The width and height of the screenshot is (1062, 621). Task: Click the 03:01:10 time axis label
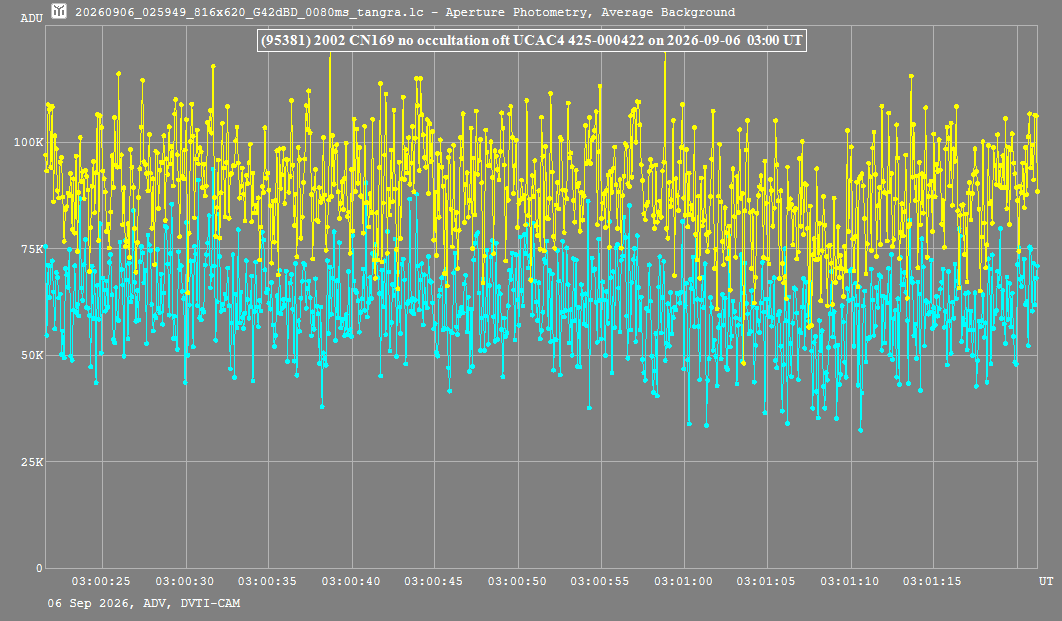coord(850,581)
